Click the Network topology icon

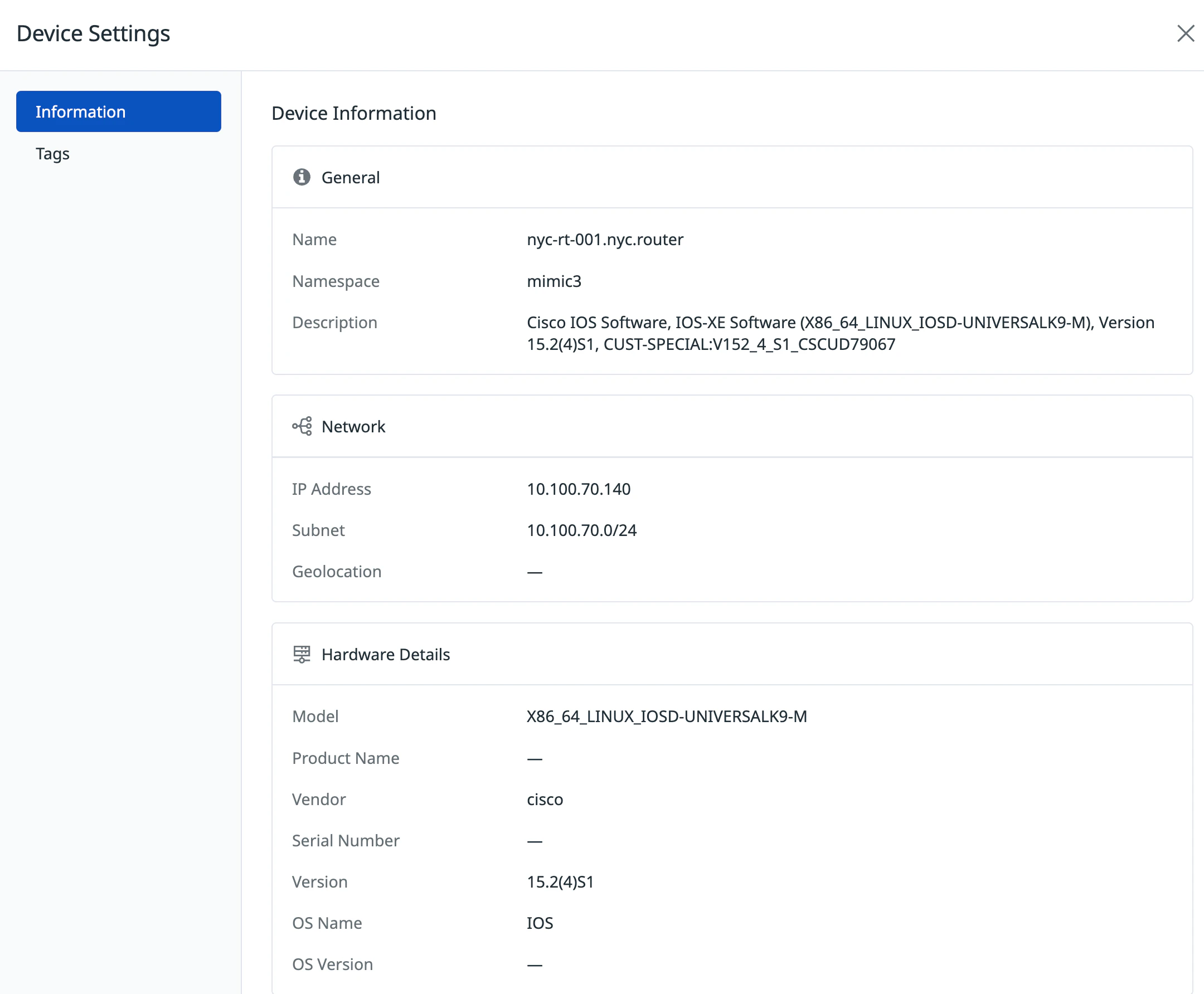(x=302, y=427)
